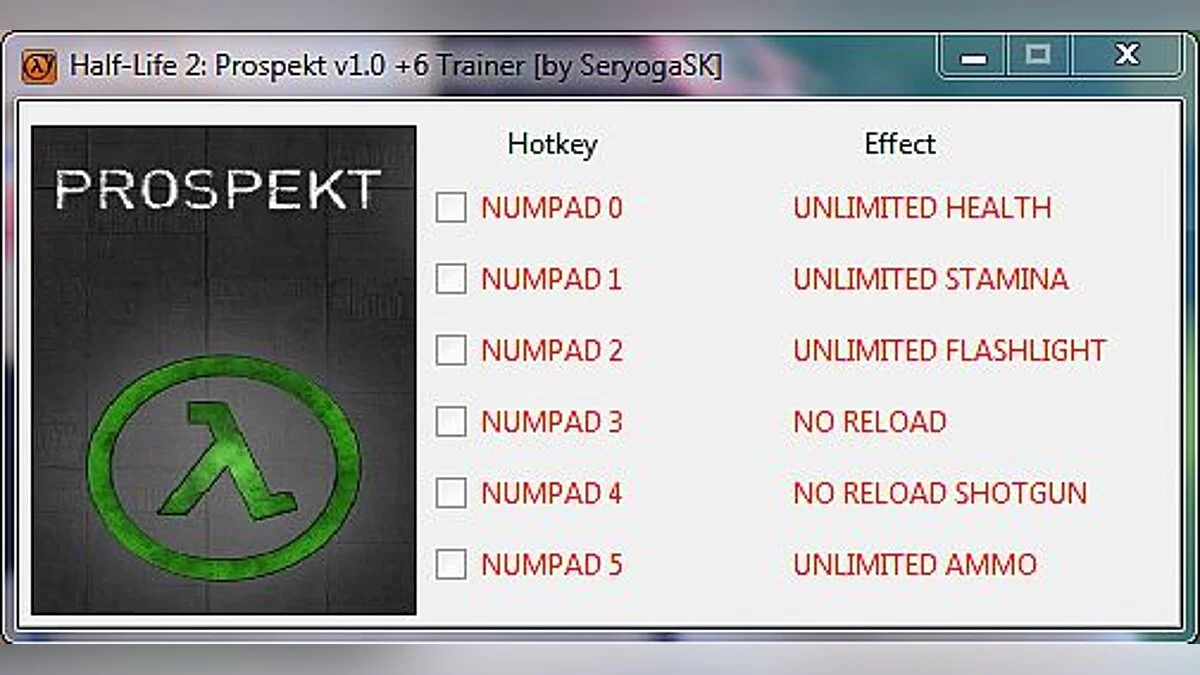Tick the NUMPAD 3 No Reload checkbox
This screenshot has width=1200, height=675.
[451, 422]
